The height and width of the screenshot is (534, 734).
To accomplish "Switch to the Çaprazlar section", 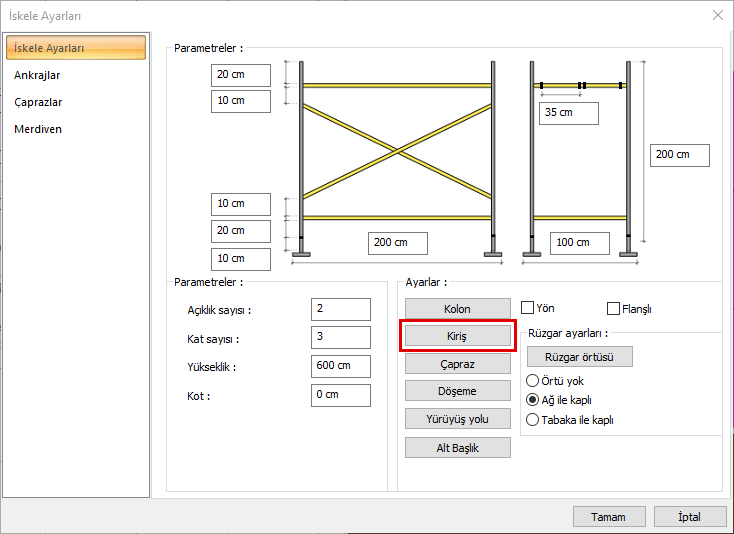I will [x=38, y=102].
